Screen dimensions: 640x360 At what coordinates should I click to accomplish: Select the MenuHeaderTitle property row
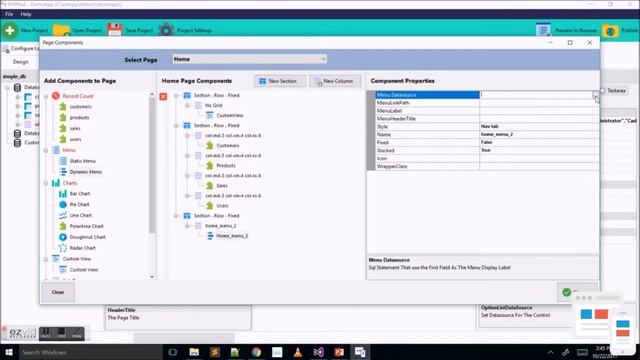pos(487,119)
